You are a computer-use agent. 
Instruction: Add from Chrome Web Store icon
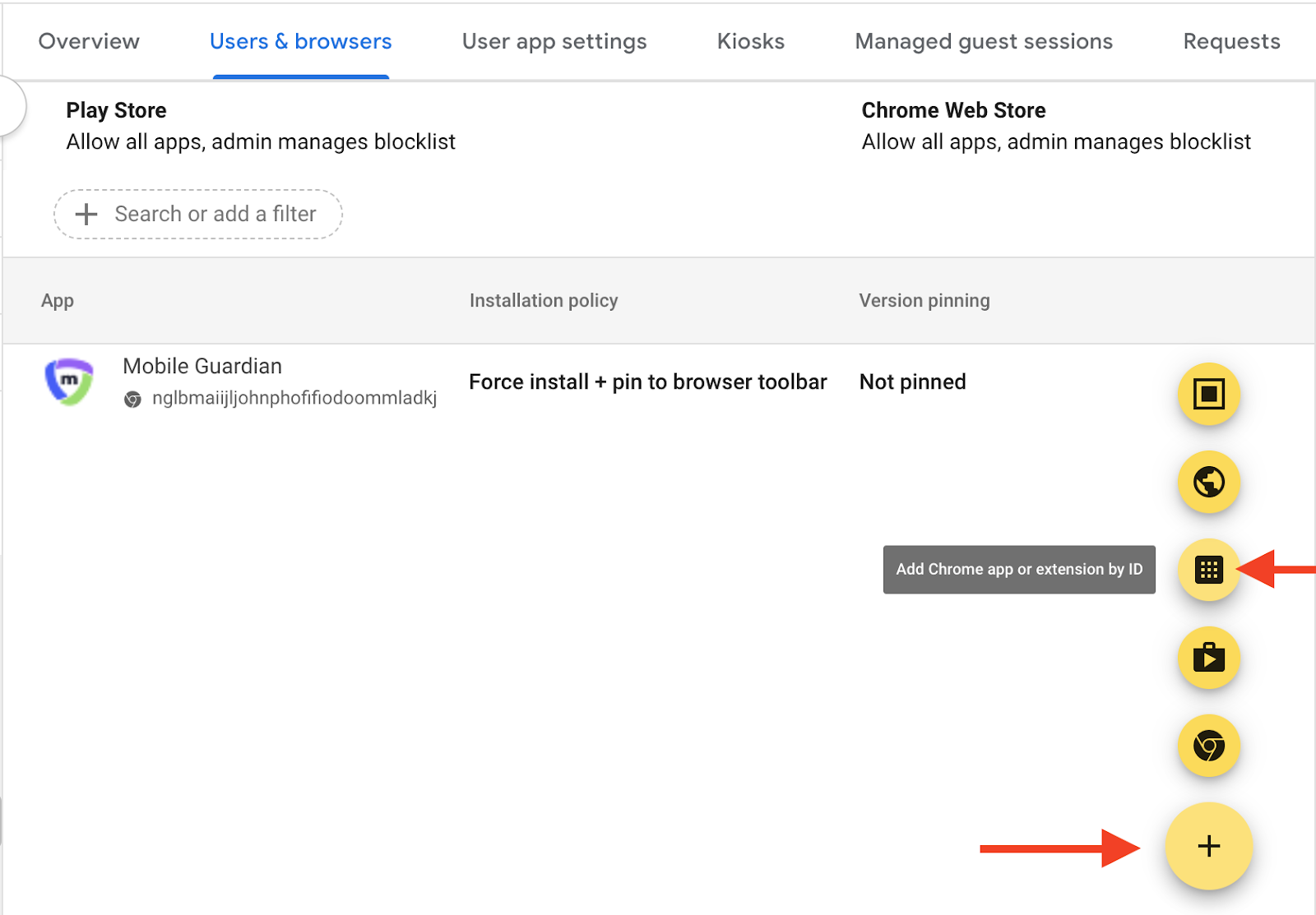pyautogui.click(x=1208, y=746)
